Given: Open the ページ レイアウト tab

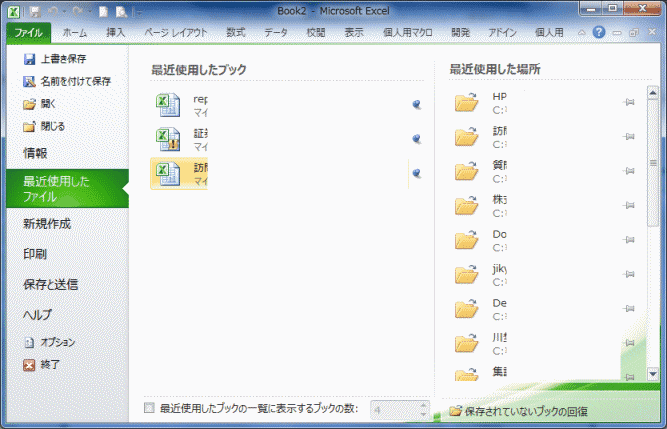Looking at the screenshot, I should [x=176, y=33].
